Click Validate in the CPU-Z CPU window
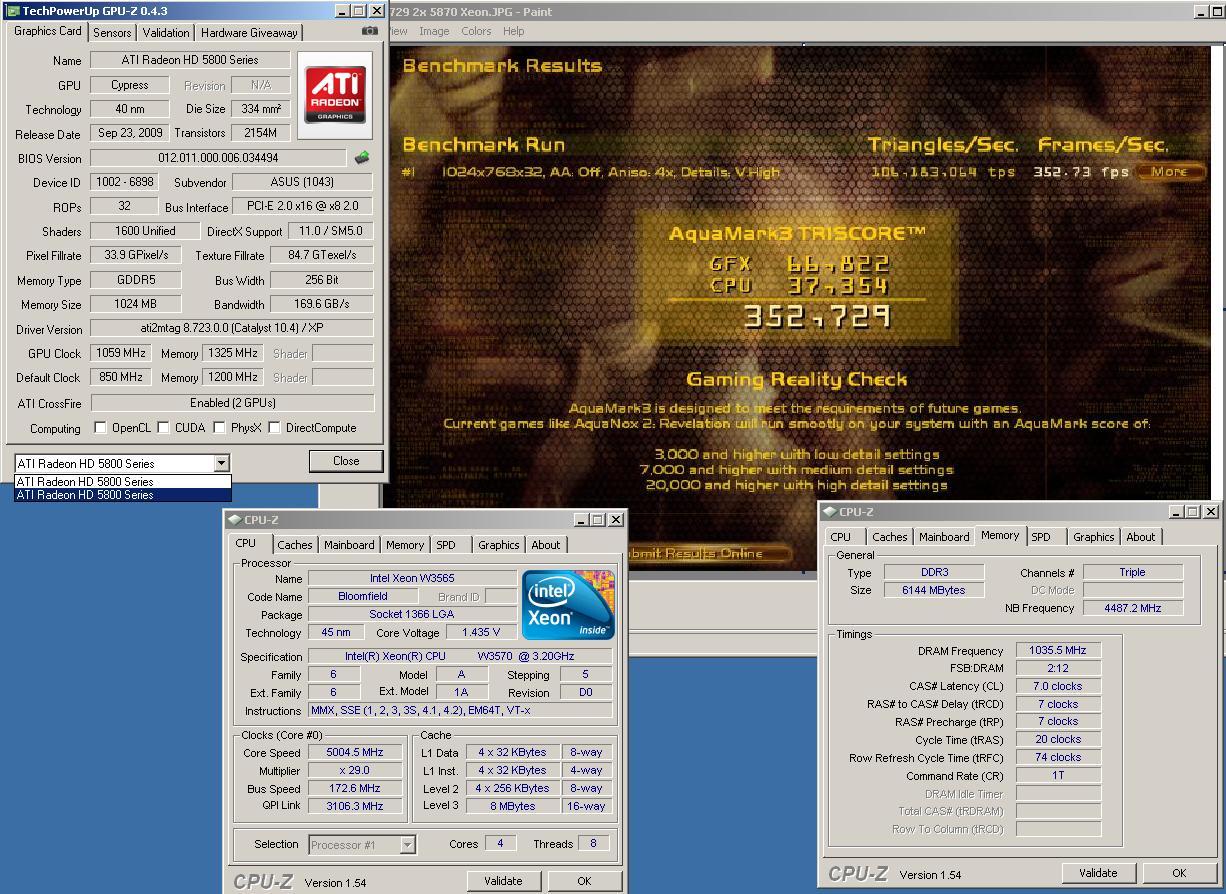The image size is (1226, 894). pos(503,881)
